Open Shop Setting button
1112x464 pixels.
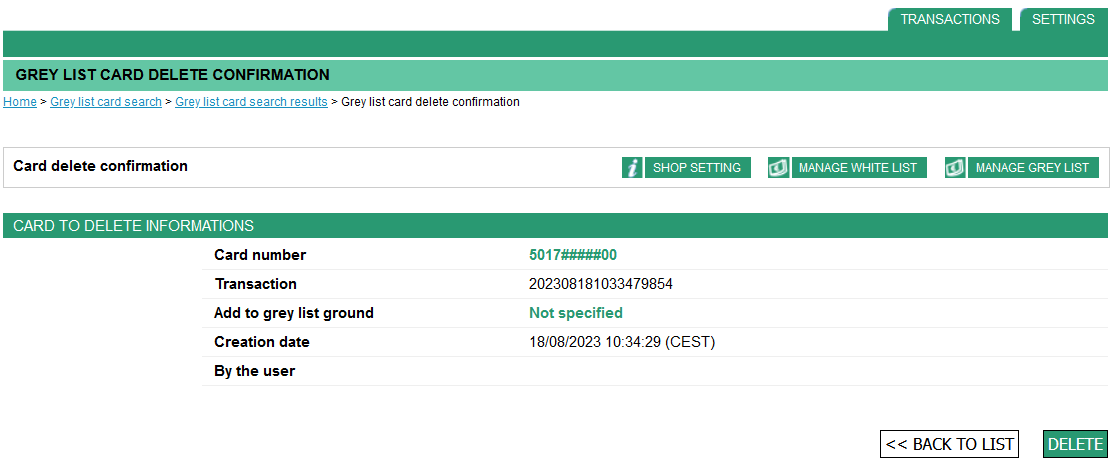click(697, 168)
